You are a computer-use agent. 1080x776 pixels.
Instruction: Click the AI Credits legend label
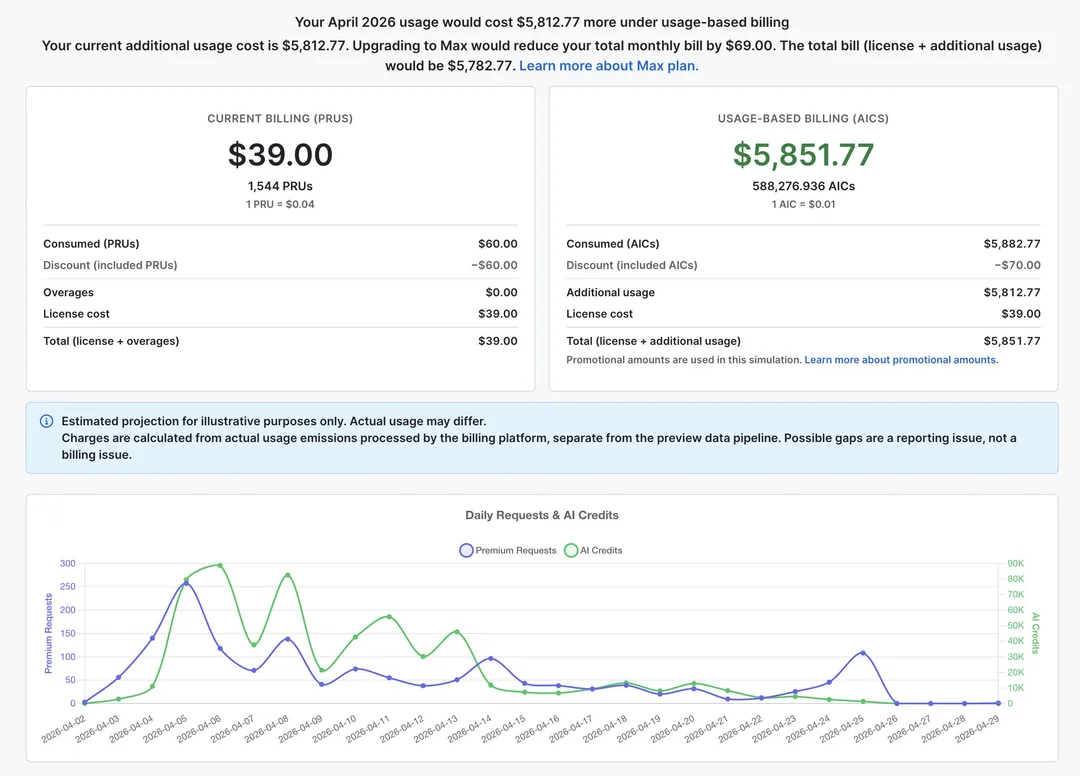click(601, 550)
